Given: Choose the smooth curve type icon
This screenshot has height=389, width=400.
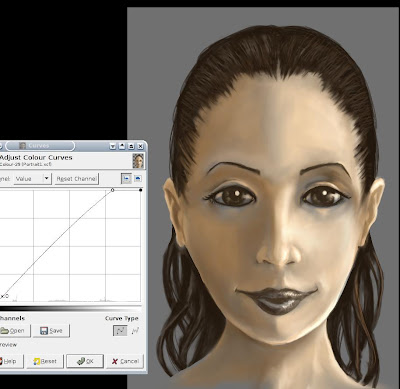Looking at the screenshot, I should point(120,331).
